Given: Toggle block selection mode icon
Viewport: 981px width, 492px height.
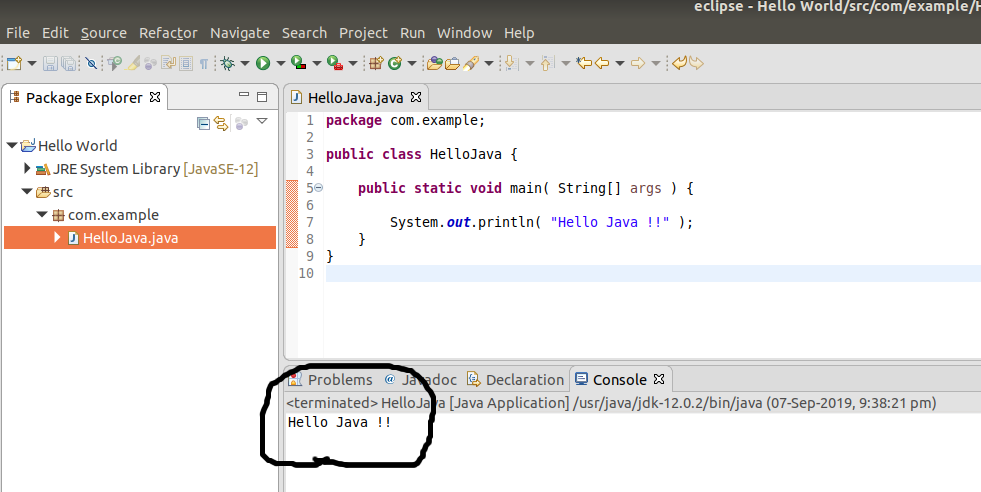Looking at the screenshot, I should point(186,63).
